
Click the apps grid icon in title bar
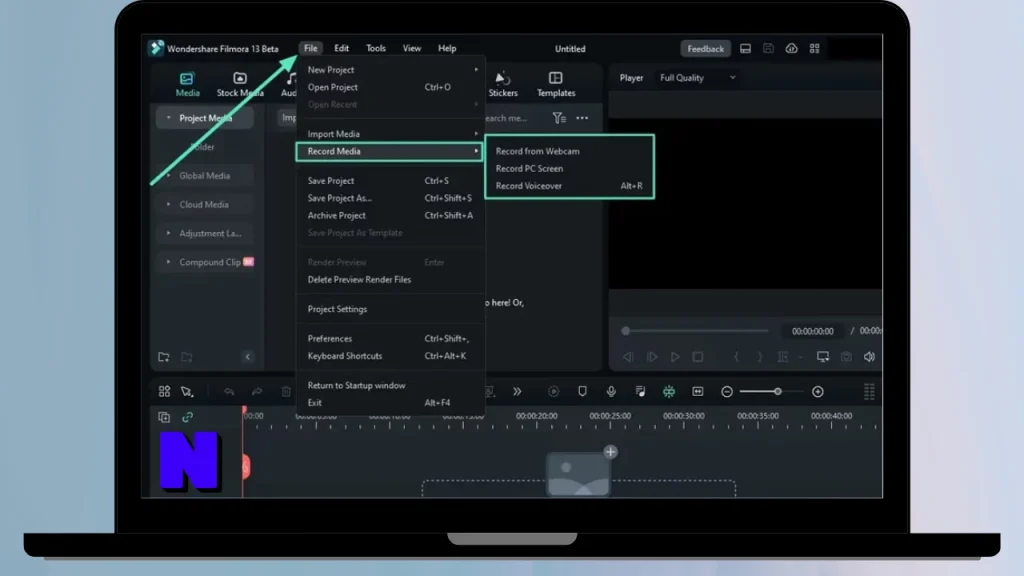click(814, 49)
